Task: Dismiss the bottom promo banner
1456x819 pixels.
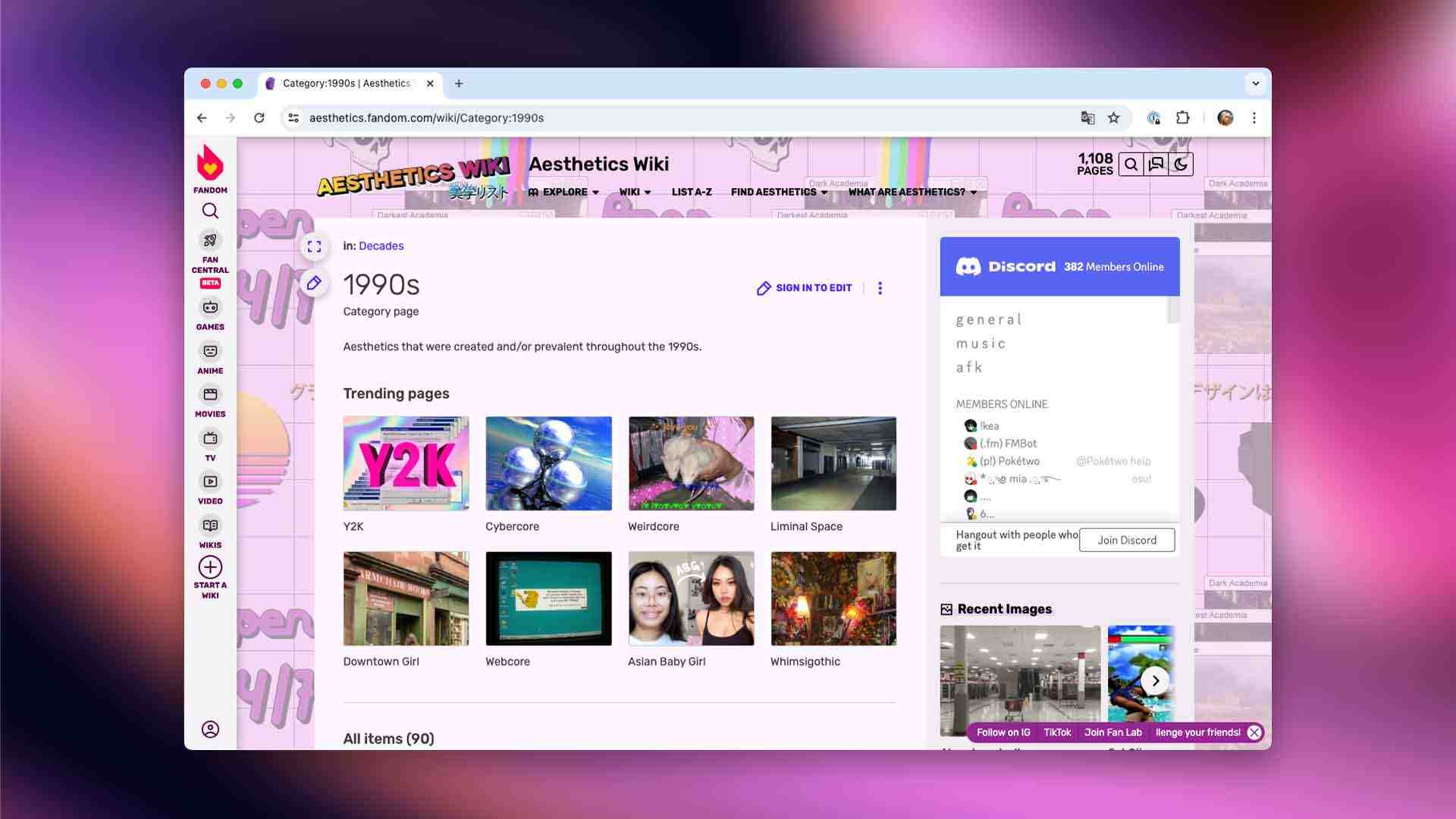Action: (1254, 733)
